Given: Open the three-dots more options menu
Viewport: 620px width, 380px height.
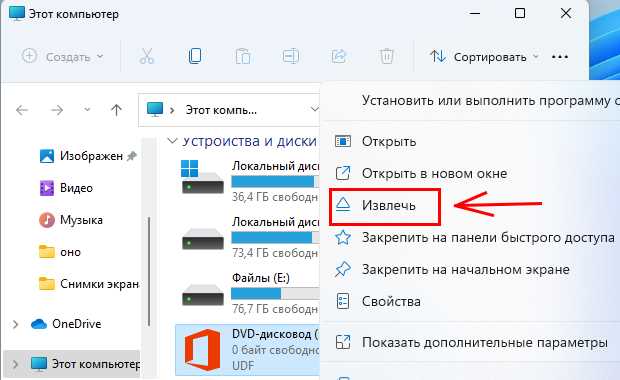Looking at the screenshot, I should click(x=560, y=57).
